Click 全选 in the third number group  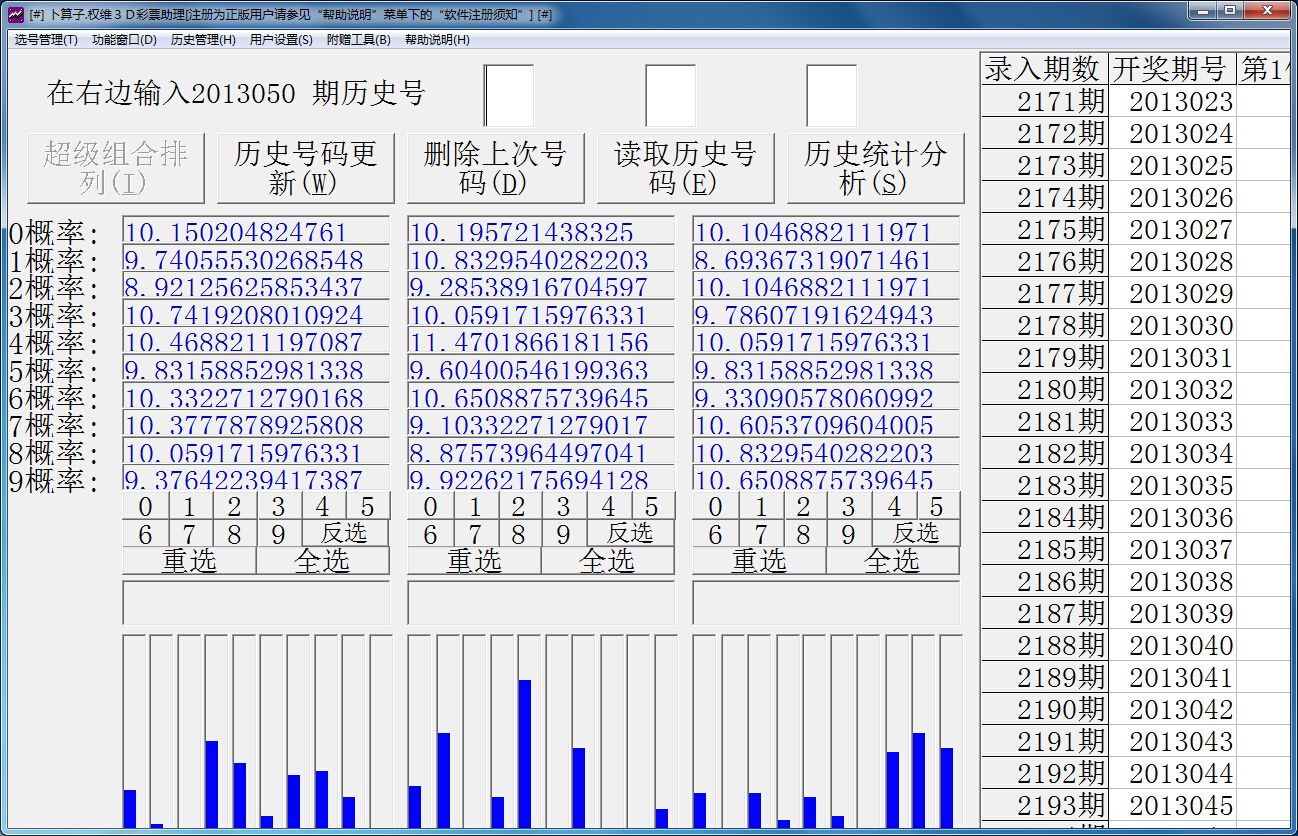click(x=893, y=560)
